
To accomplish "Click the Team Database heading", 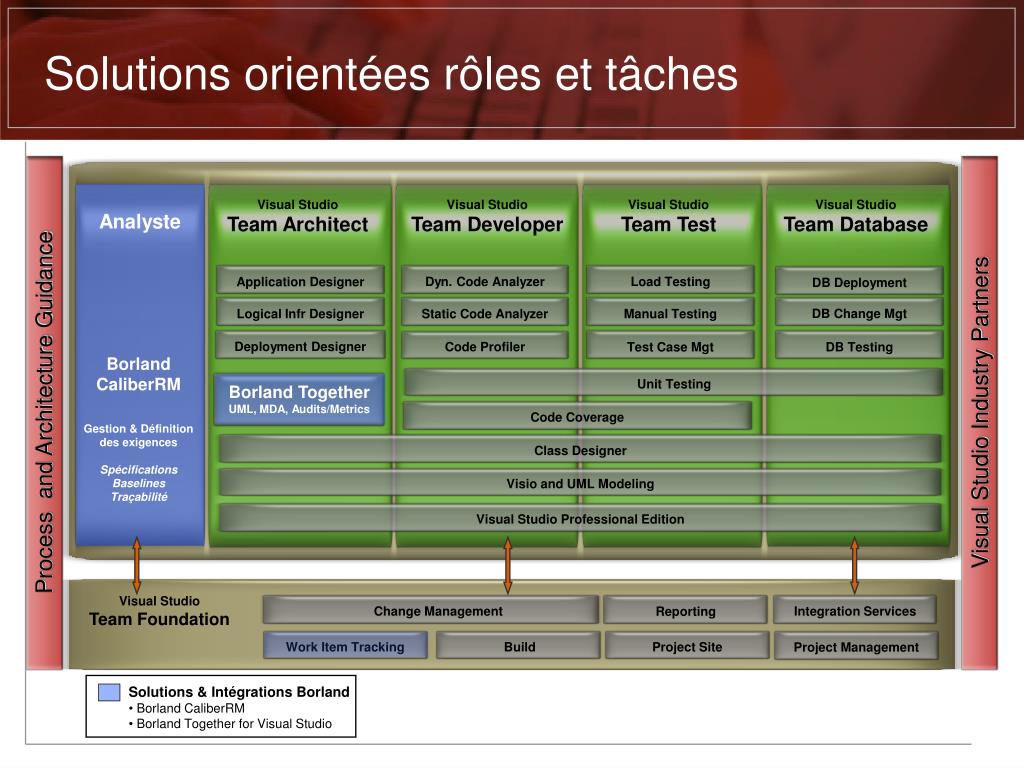I will click(x=856, y=224).
